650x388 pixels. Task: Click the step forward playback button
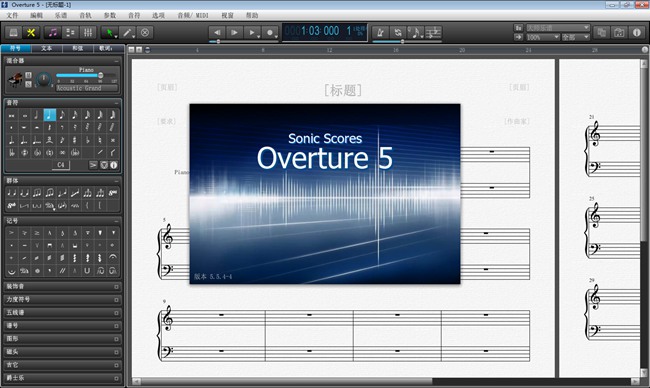tap(234, 32)
